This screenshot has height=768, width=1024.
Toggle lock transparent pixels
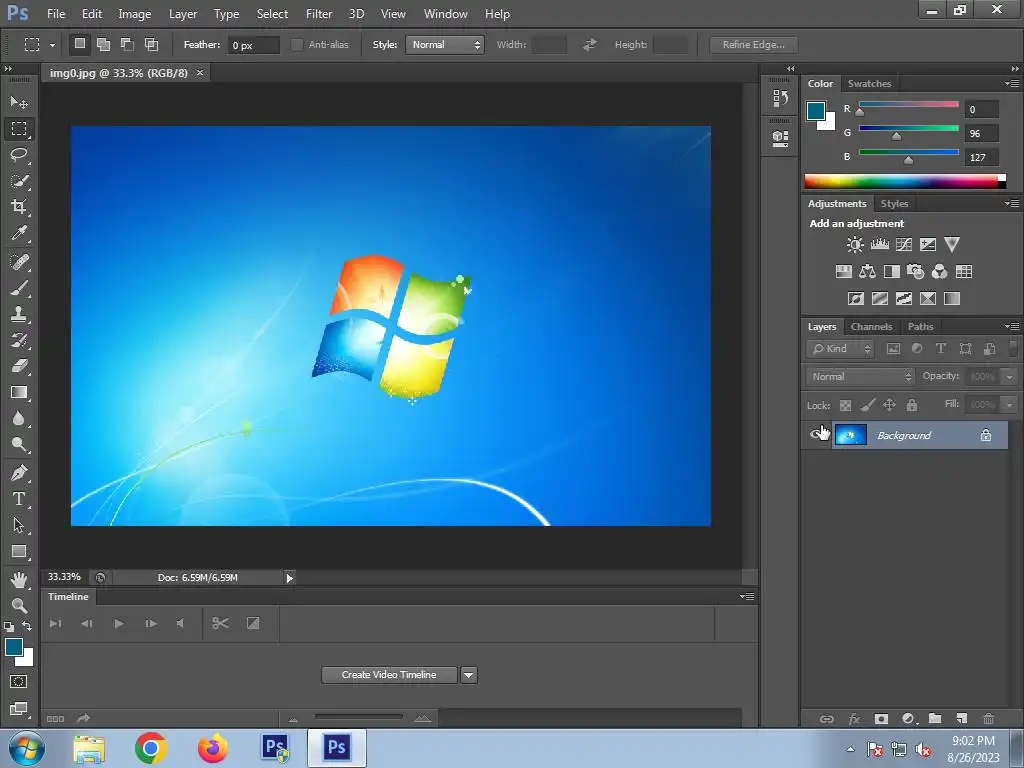[845, 406]
